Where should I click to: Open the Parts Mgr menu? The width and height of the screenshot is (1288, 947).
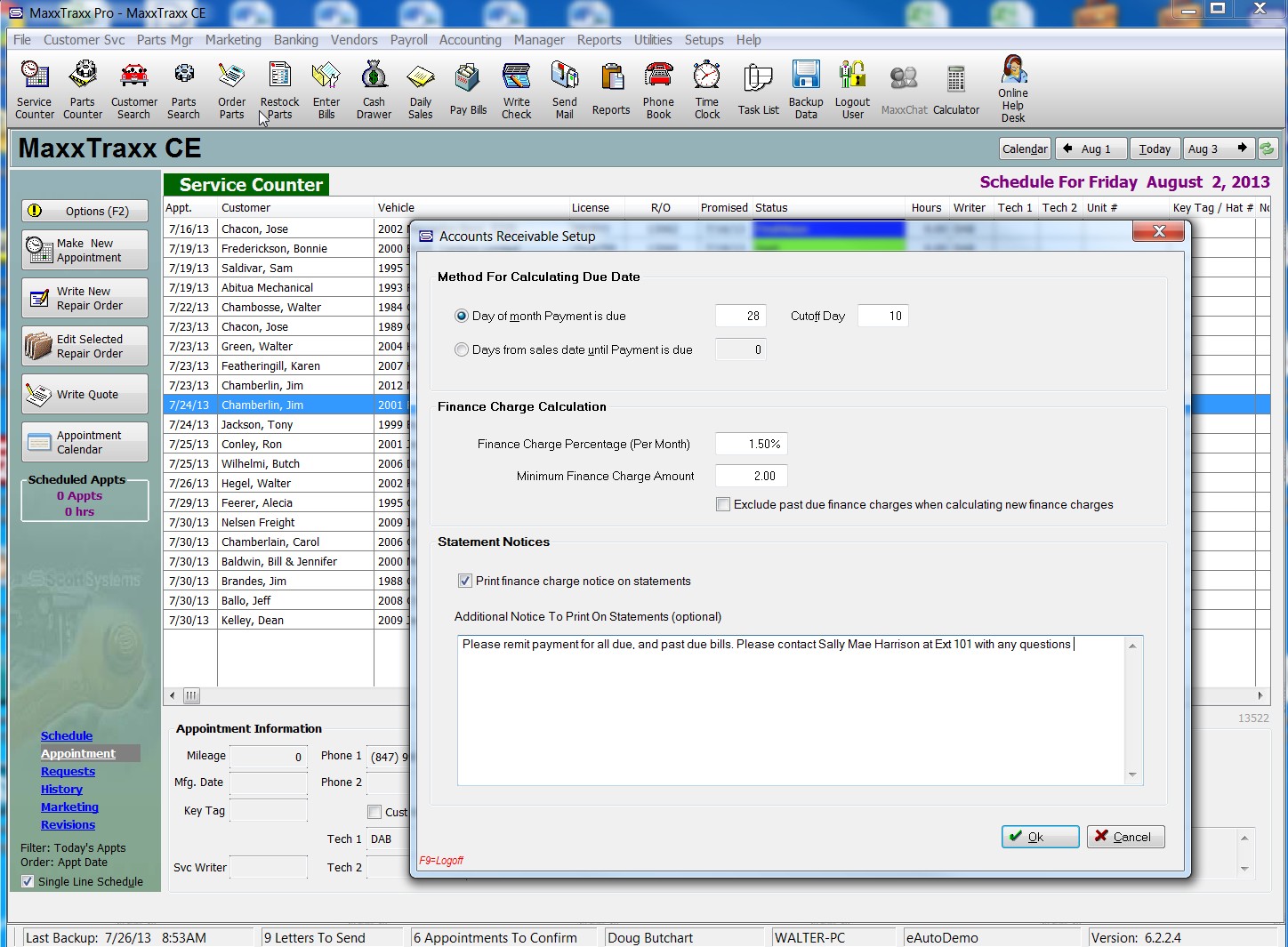coord(165,40)
